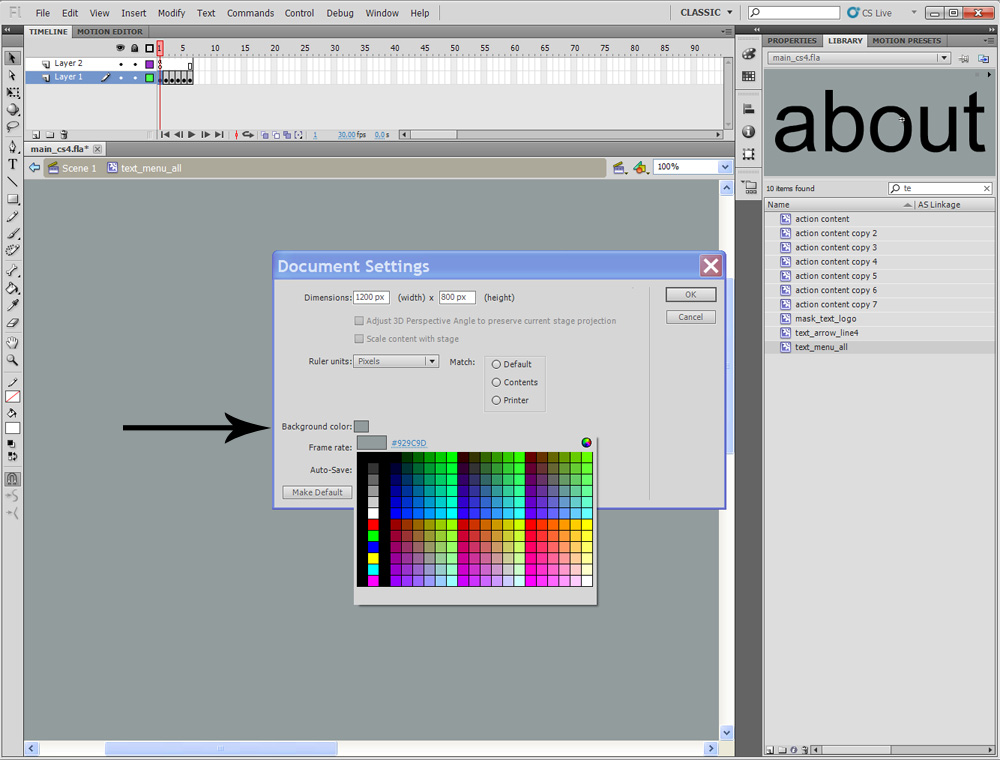Switch to the Motion Presets tab
The height and width of the screenshot is (760, 1000).
tap(906, 41)
